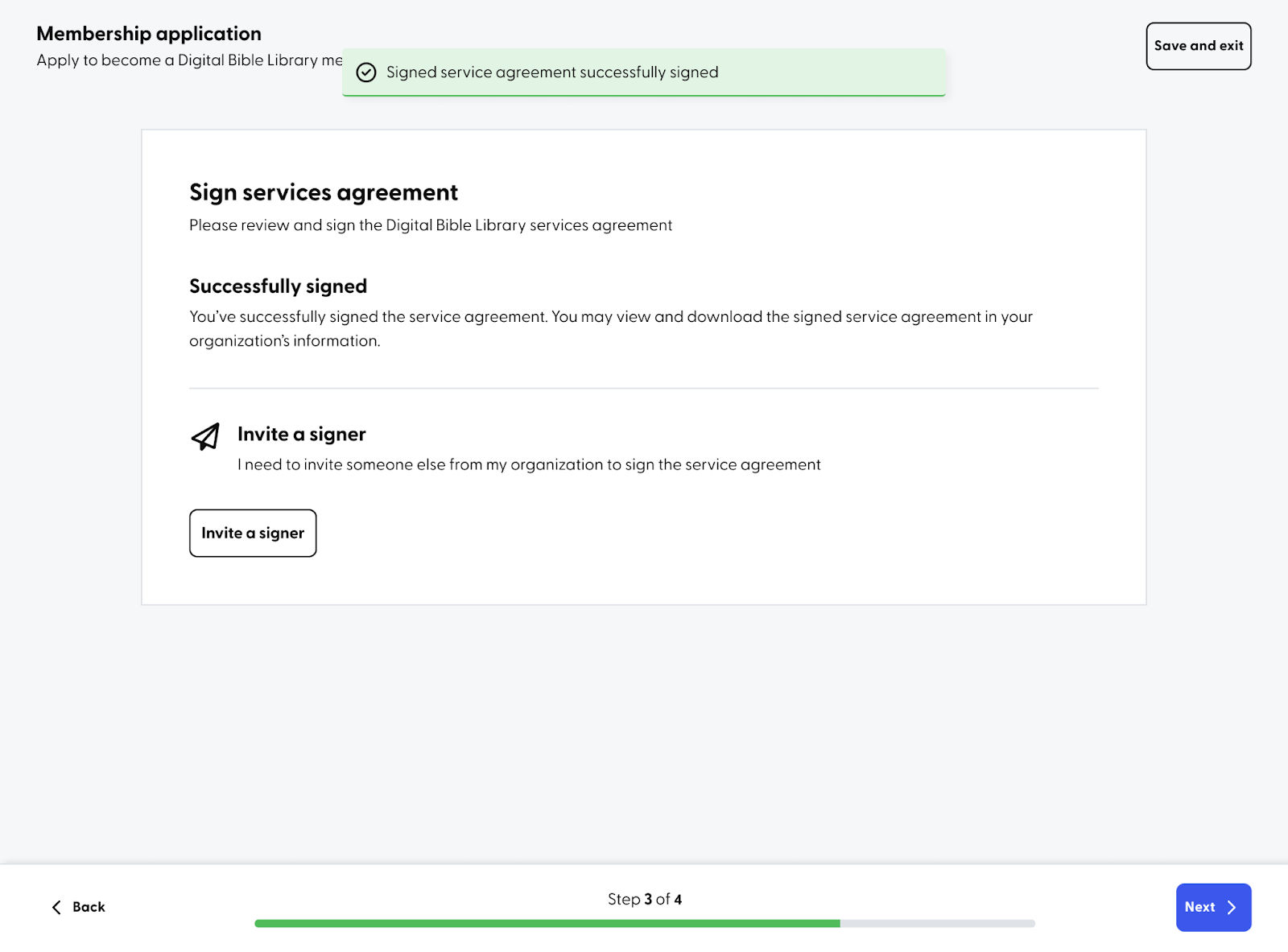Click the Membership application title
This screenshot has height=952, width=1288.
(149, 34)
